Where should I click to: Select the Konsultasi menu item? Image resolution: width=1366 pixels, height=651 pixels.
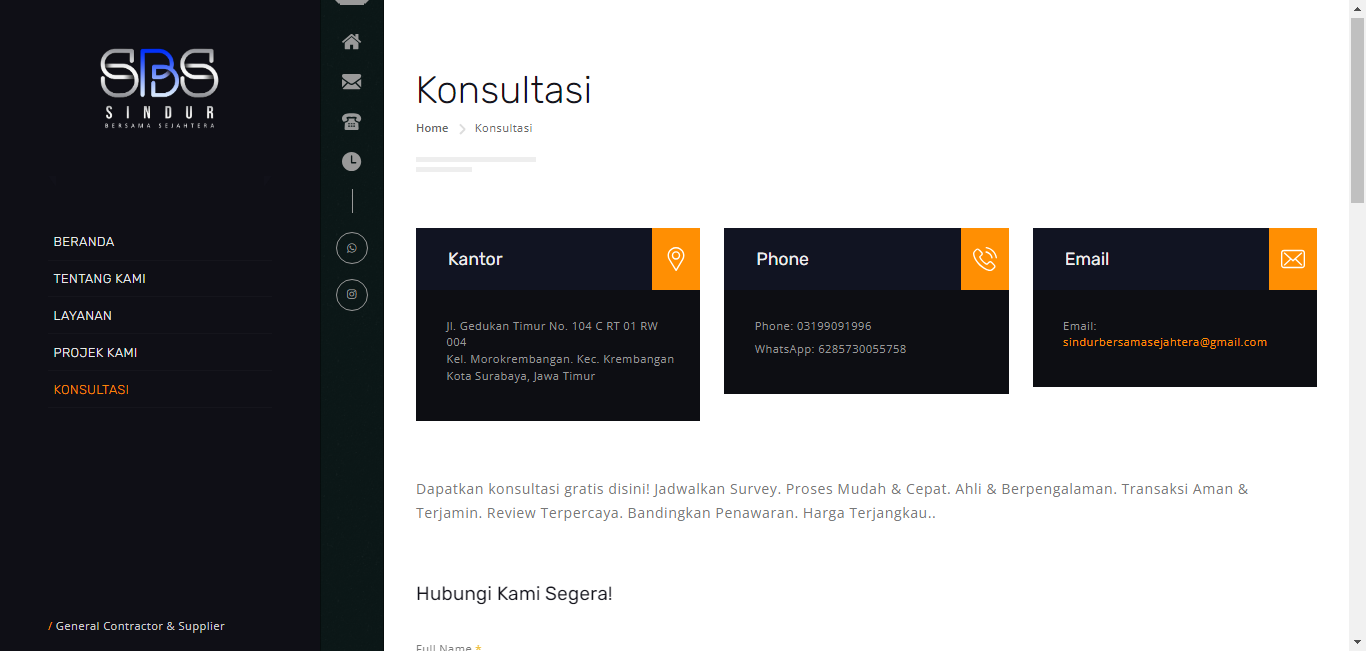pyautogui.click(x=91, y=390)
